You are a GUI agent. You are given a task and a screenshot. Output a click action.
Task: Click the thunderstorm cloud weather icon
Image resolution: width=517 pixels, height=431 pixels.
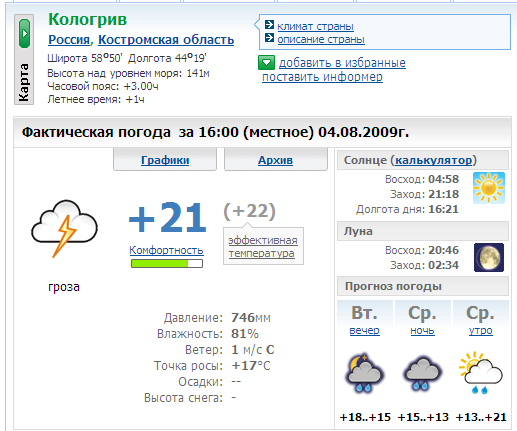coord(64,228)
